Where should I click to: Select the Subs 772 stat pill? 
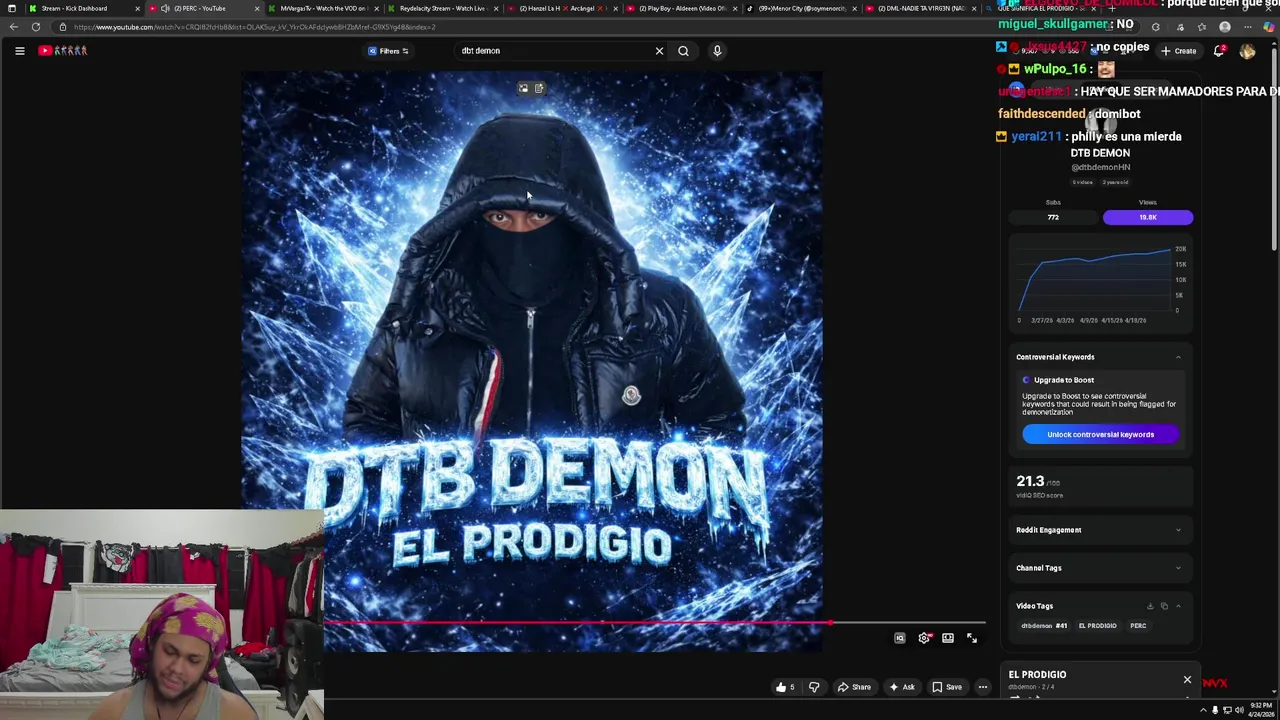(1053, 217)
